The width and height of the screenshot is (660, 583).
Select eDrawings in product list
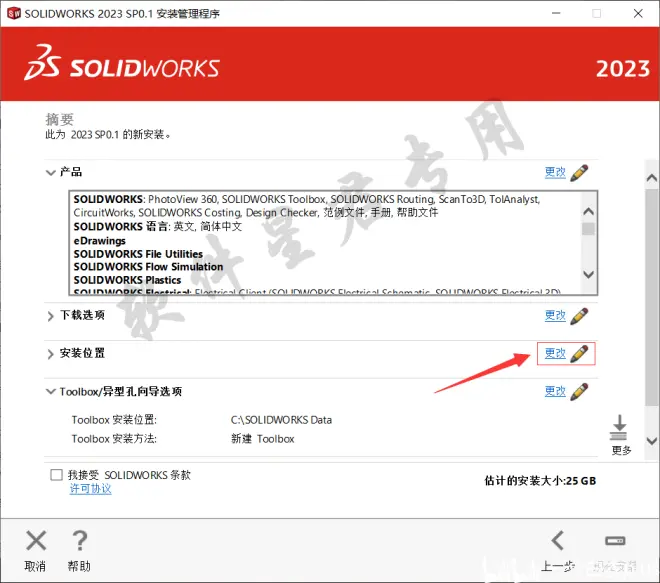(99, 241)
